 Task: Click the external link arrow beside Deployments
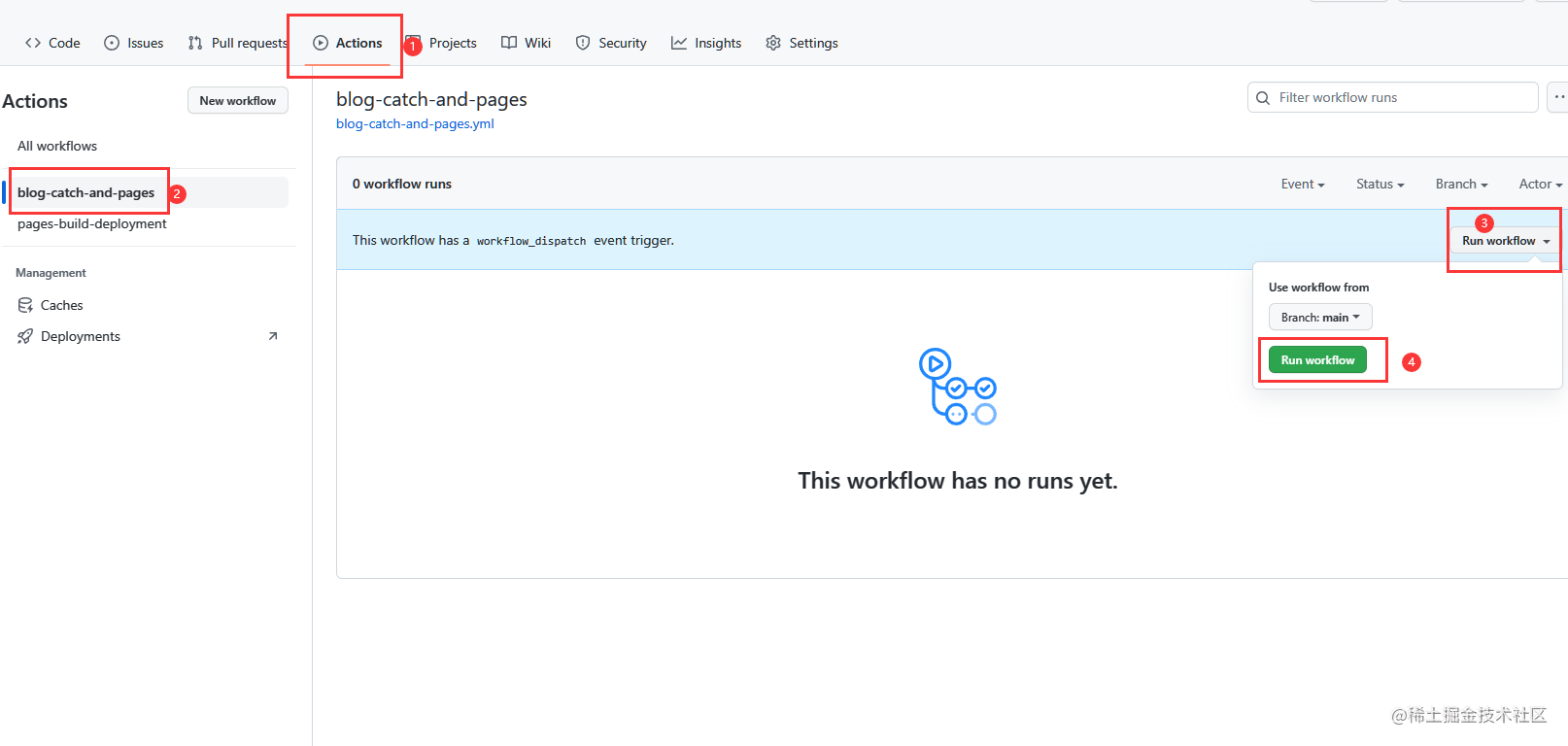(x=273, y=336)
